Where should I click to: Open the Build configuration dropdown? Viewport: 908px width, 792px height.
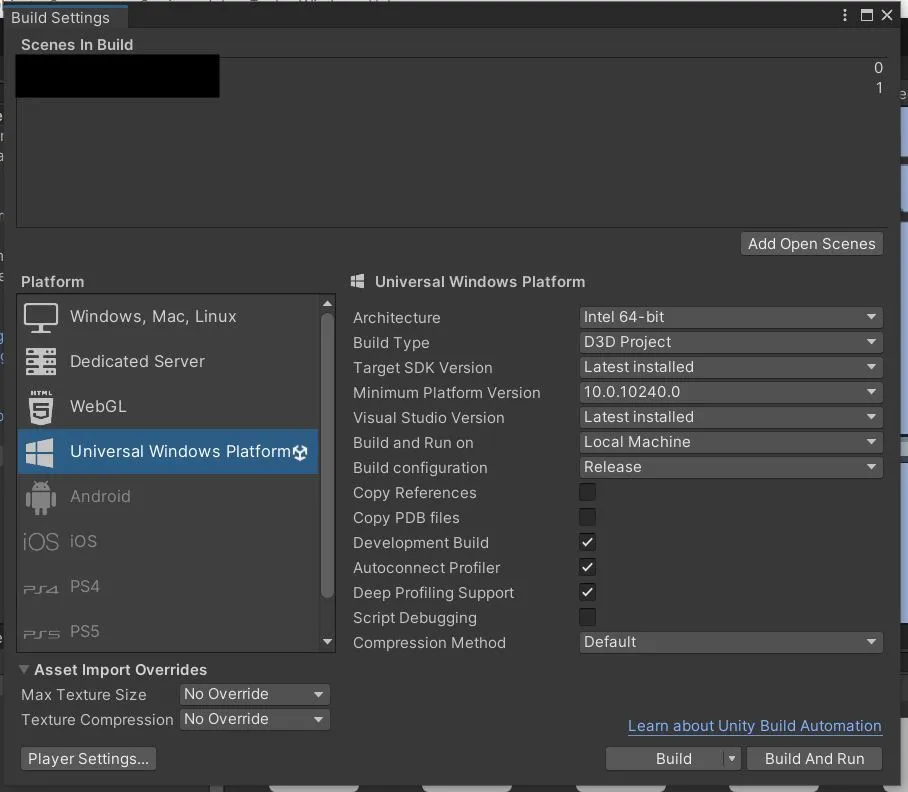pos(731,467)
